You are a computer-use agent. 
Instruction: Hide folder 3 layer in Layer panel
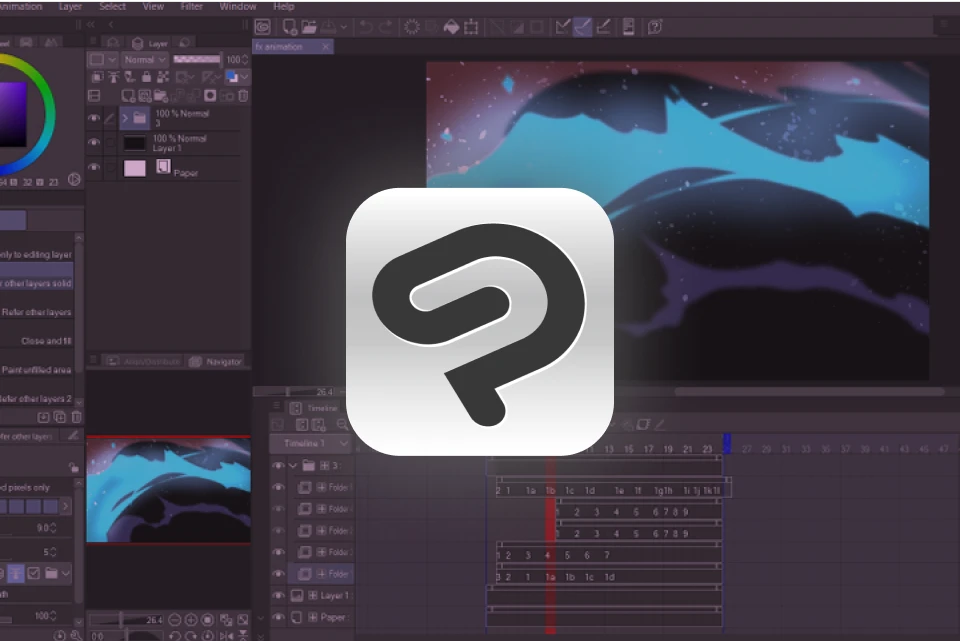pos(94,118)
